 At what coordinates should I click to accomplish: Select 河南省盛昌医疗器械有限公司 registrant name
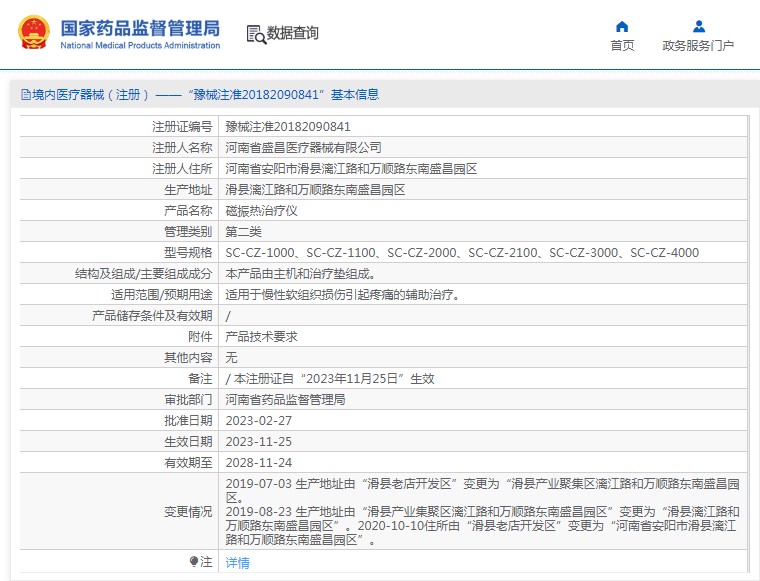(303, 148)
